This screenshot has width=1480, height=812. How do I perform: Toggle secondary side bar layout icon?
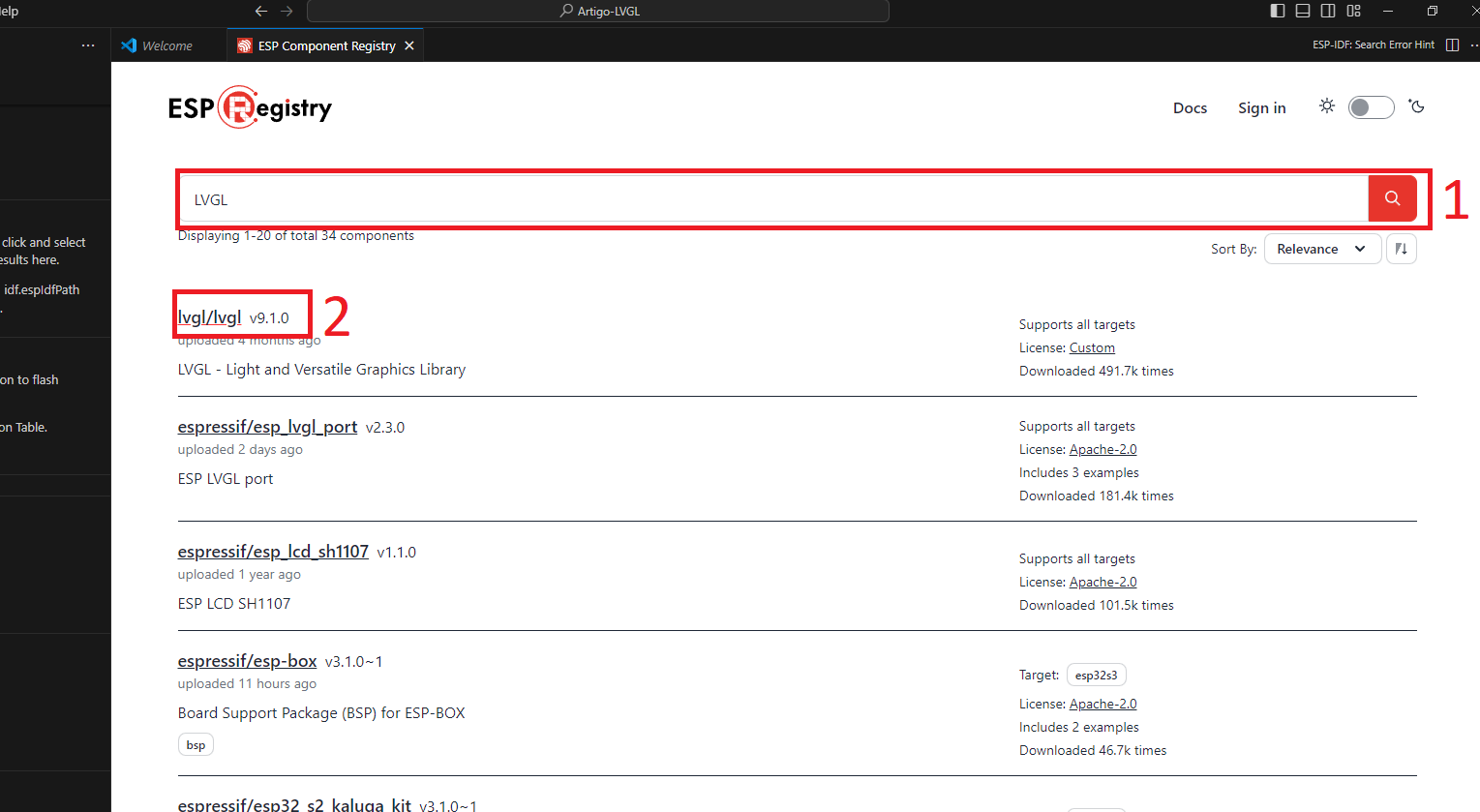pos(1328,11)
